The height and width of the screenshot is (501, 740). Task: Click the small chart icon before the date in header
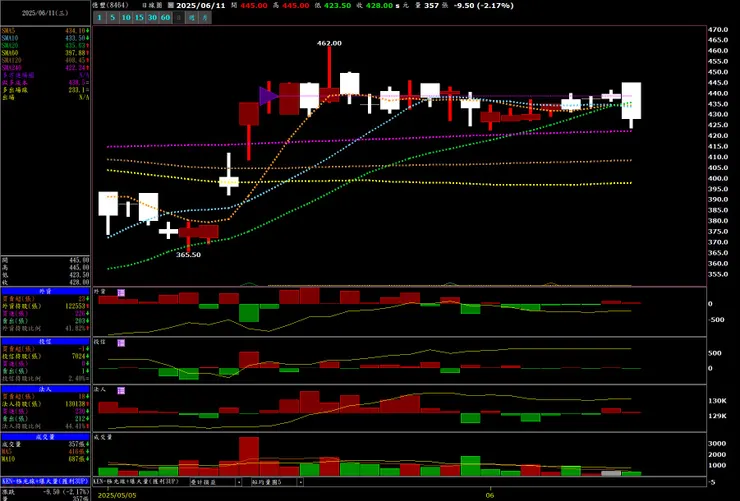[171, 5]
